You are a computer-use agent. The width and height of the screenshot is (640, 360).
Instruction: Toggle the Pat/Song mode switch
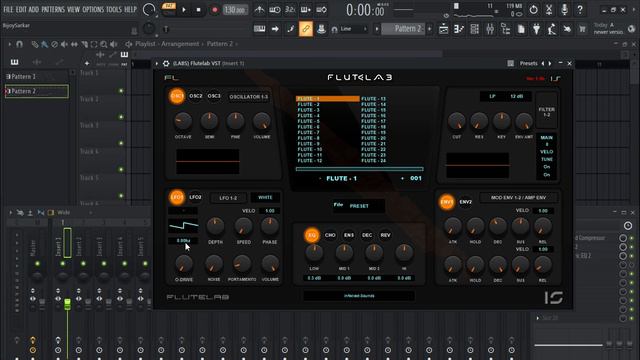tap(169, 9)
